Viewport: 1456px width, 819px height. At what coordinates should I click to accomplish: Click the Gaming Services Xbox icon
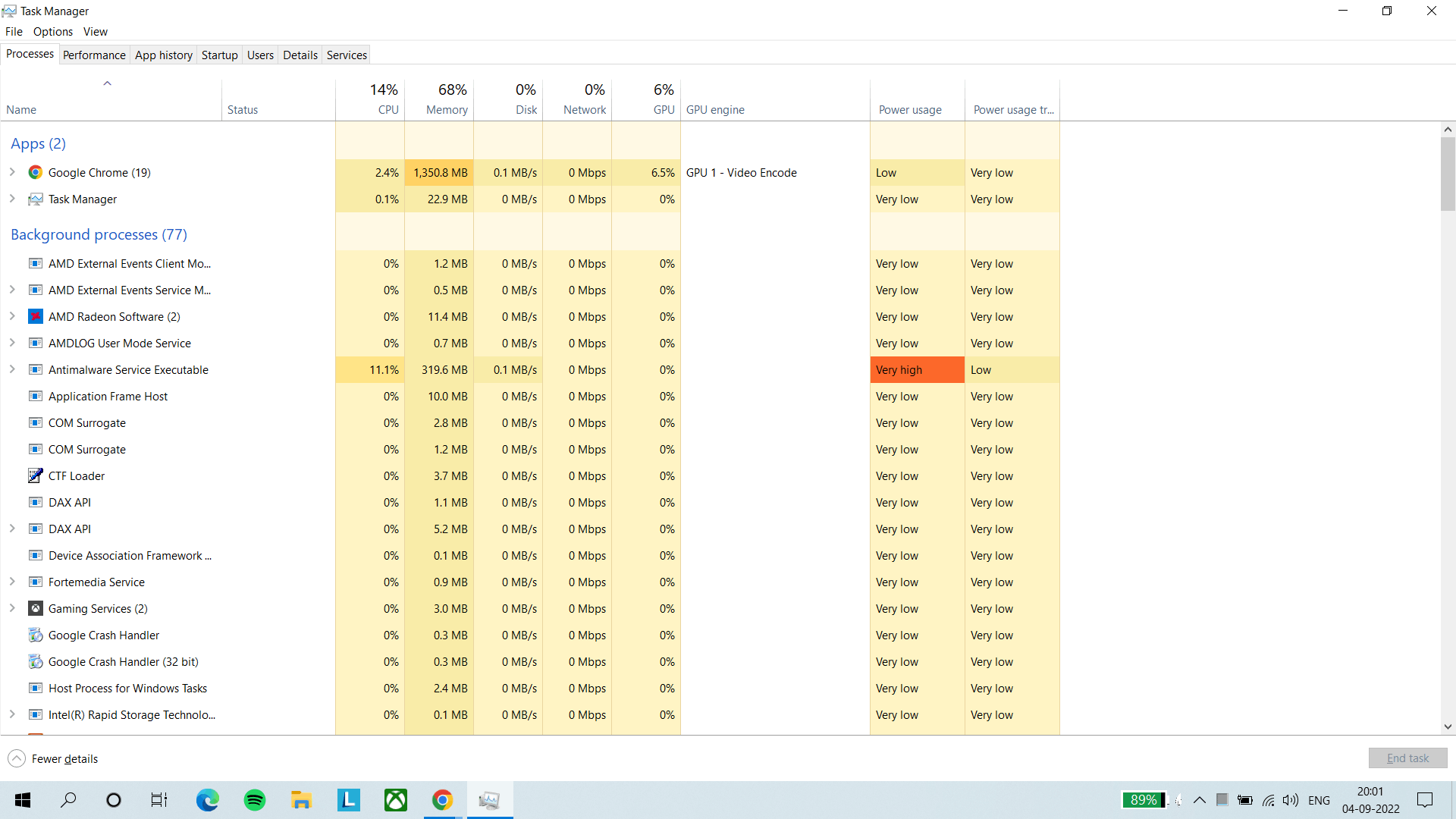click(x=35, y=609)
